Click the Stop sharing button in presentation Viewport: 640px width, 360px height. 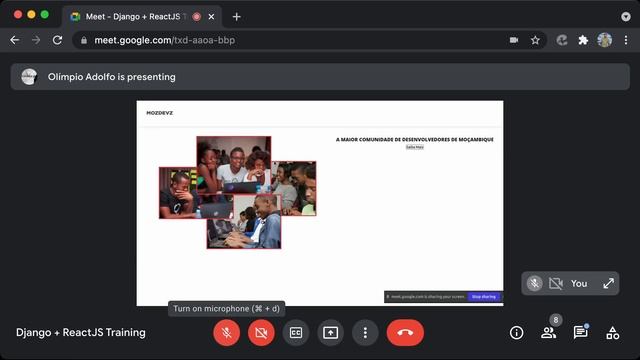pos(484,297)
